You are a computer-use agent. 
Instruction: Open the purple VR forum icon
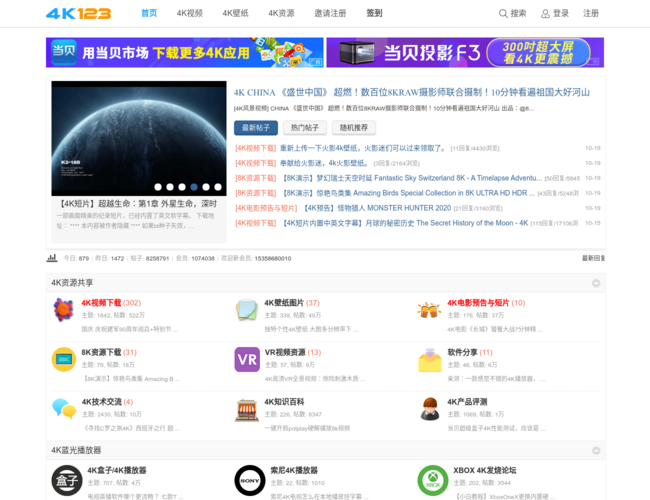point(247,359)
